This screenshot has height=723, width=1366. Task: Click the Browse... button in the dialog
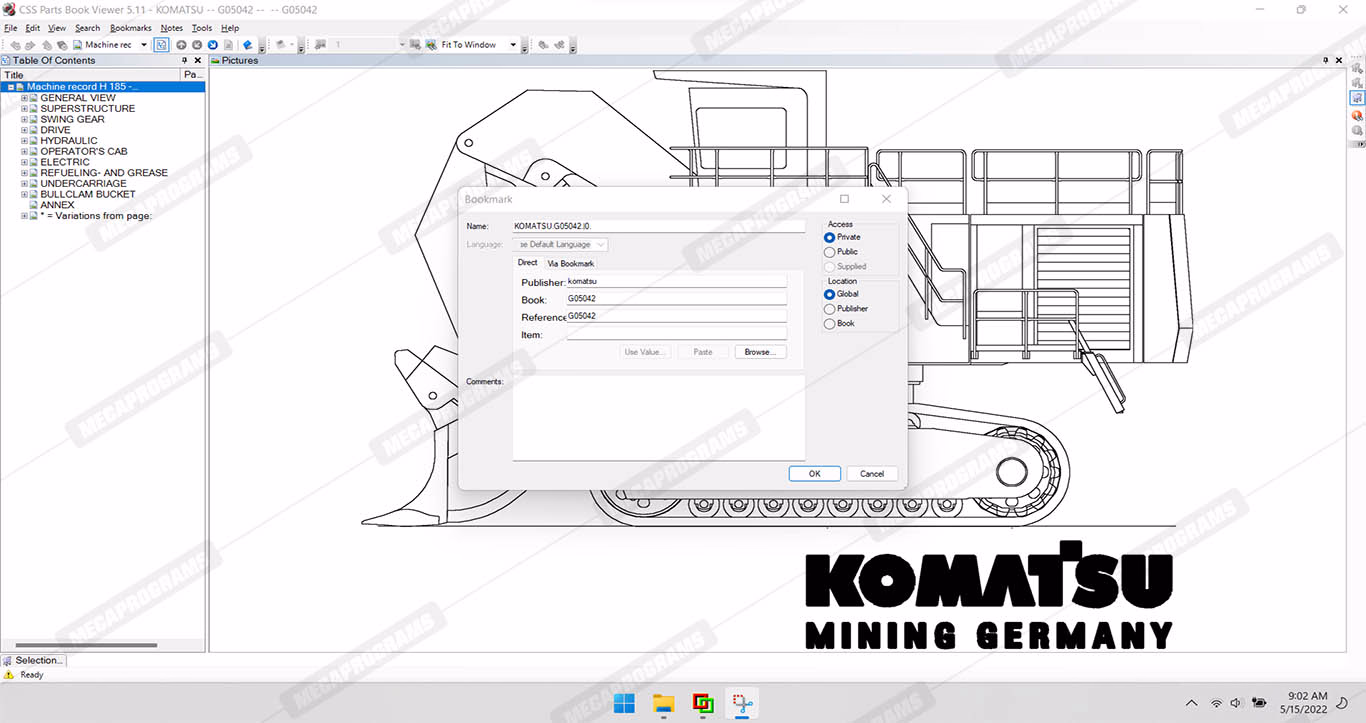pos(760,352)
